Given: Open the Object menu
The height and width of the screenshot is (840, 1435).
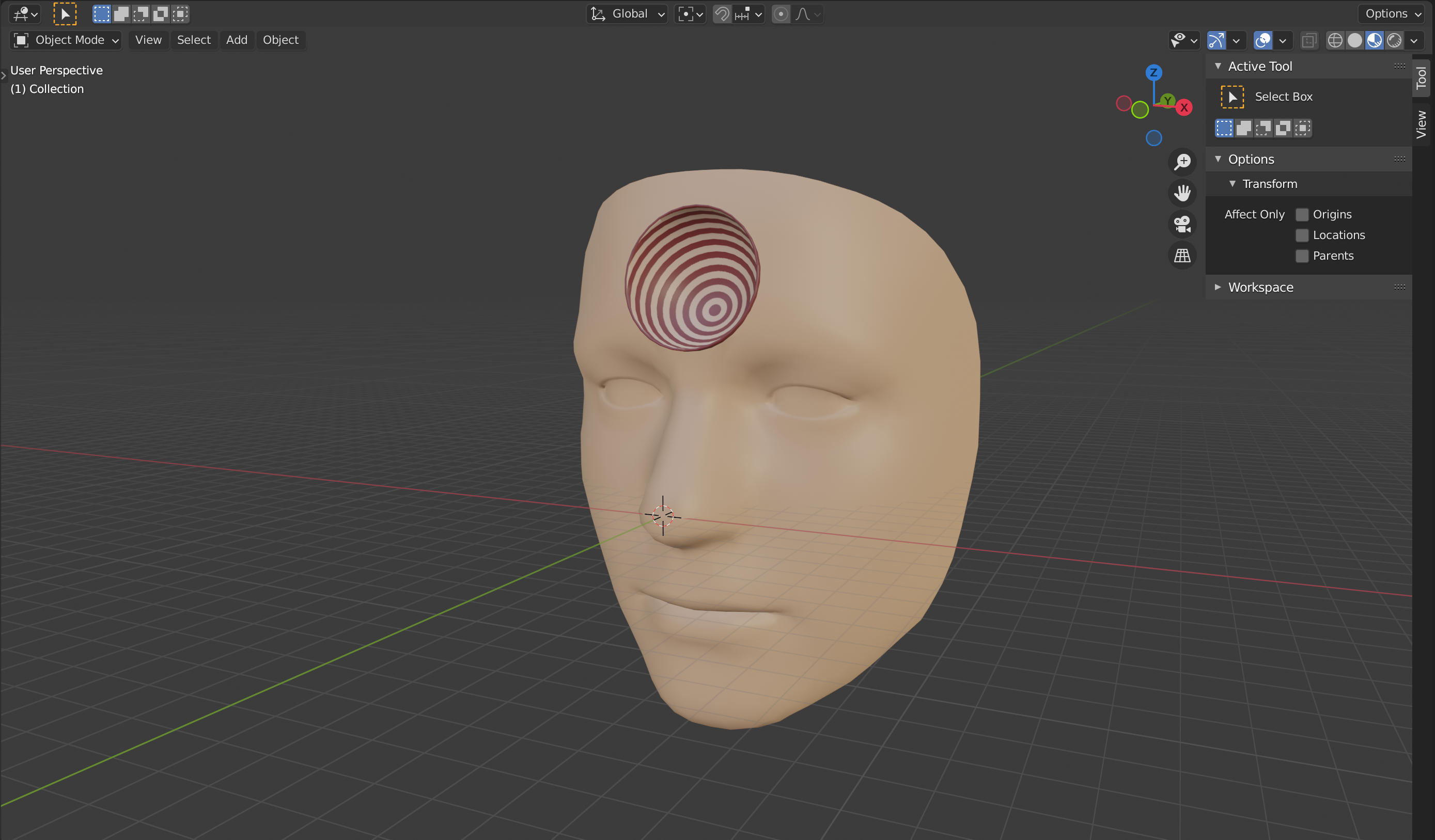Looking at the screenshot, I should [x=280, y=40].
